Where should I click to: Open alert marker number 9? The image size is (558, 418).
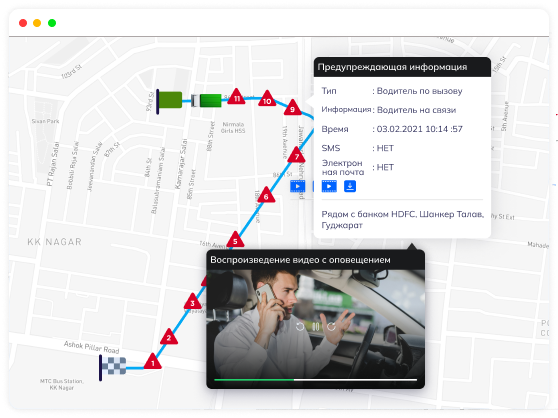tap(292, 108)
